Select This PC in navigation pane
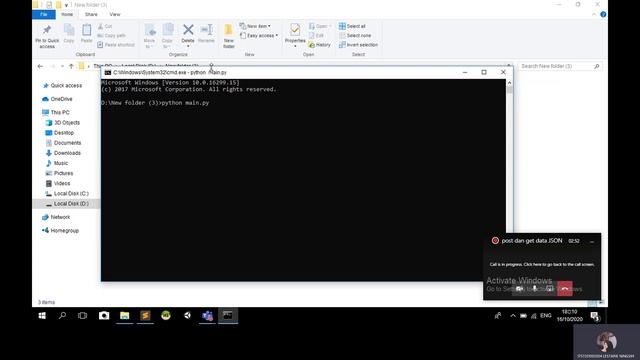The width and height of the screenshot is (640, 360). click(56, 112)
